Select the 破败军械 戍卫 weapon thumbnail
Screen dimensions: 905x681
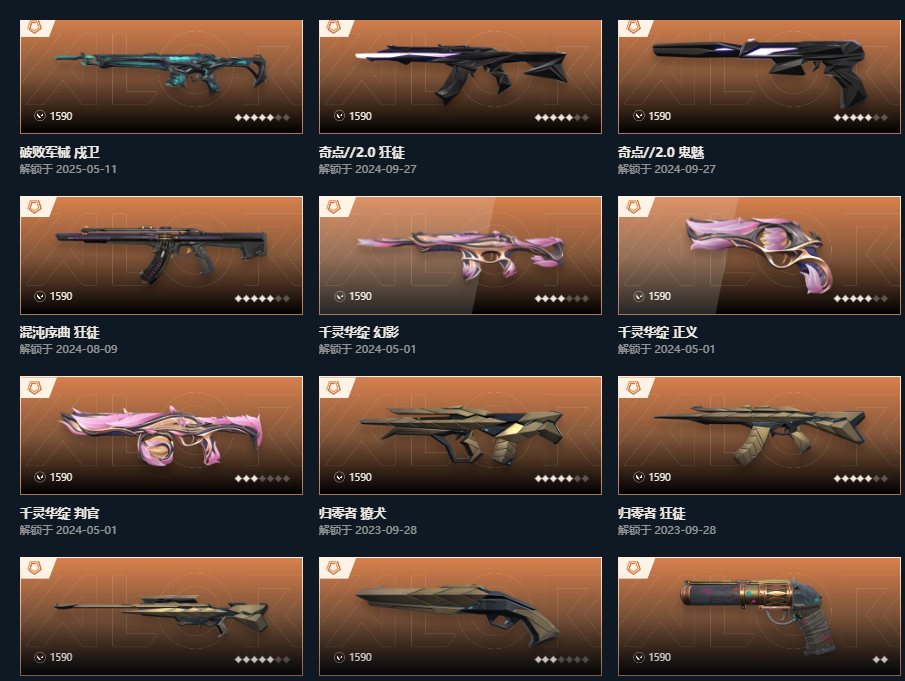(x=161, y=77)
